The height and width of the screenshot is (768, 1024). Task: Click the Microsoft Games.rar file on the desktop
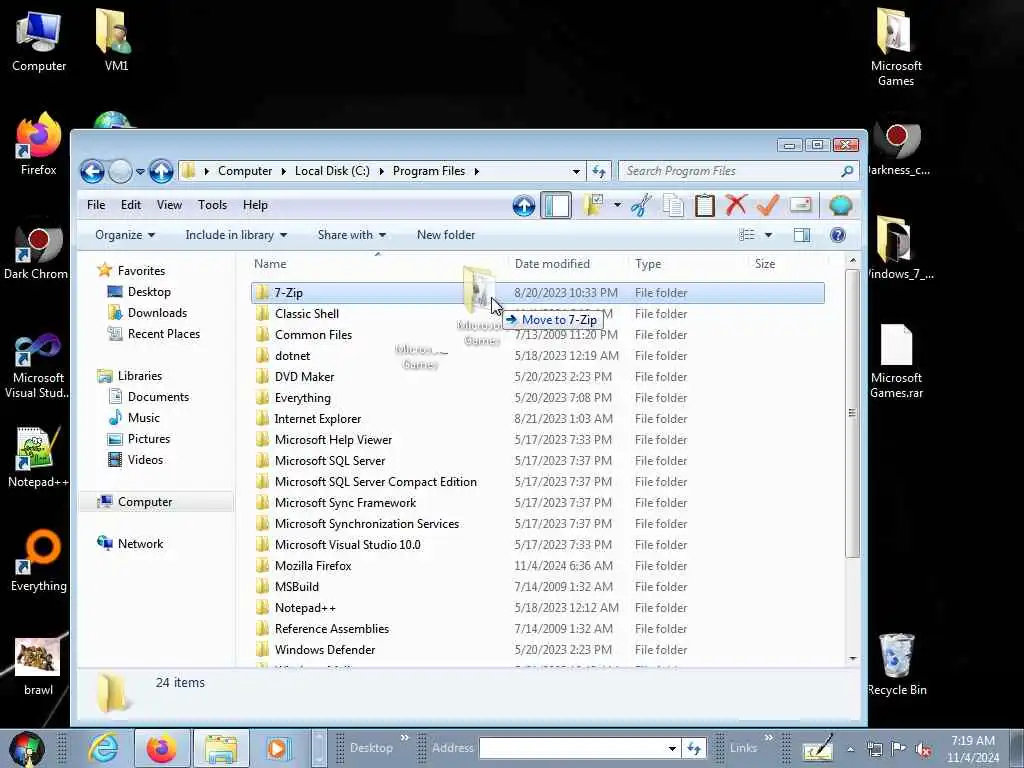click(x=896, y=361)
